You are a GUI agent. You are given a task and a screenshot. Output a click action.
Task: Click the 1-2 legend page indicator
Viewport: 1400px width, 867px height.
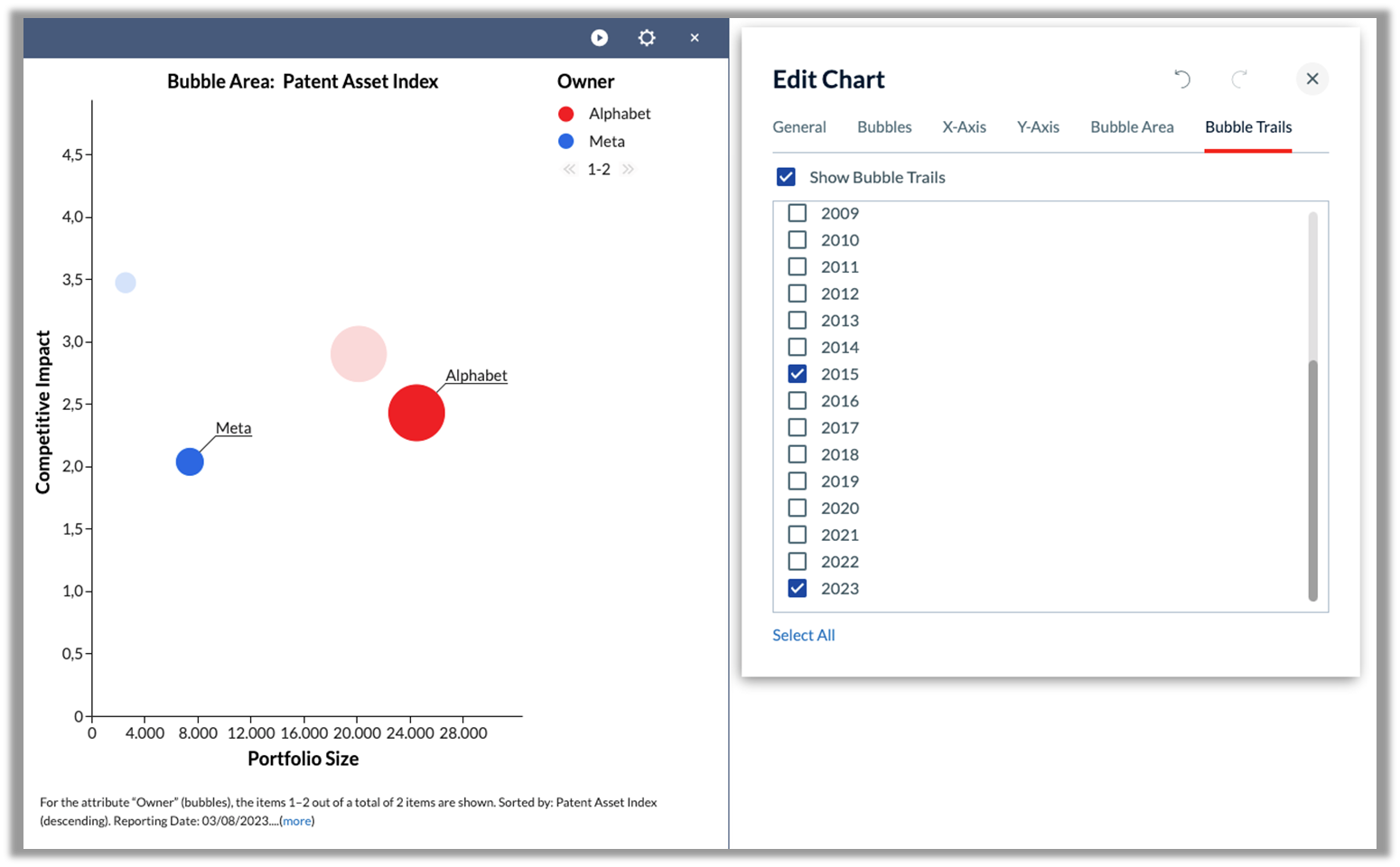(599, 169)
